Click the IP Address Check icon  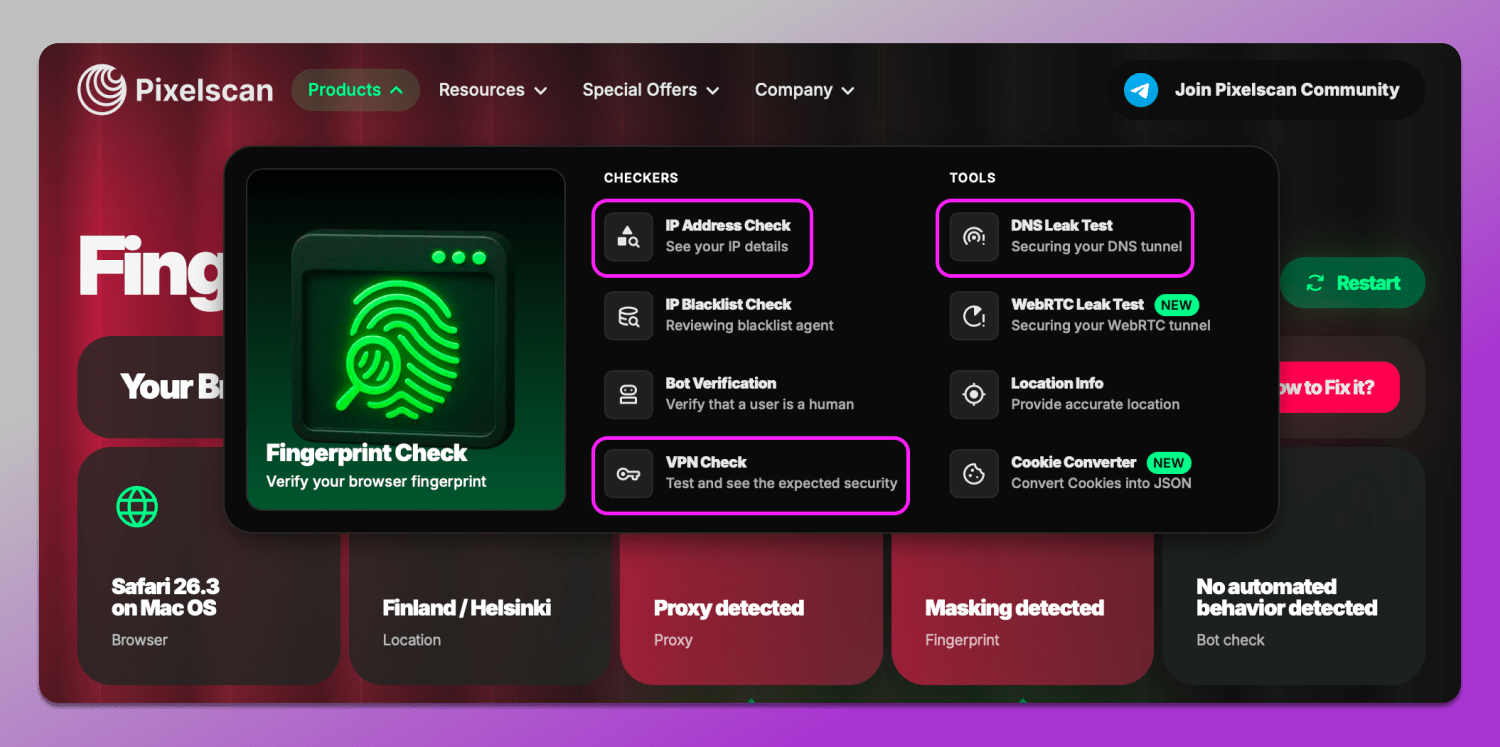point(628,237)
